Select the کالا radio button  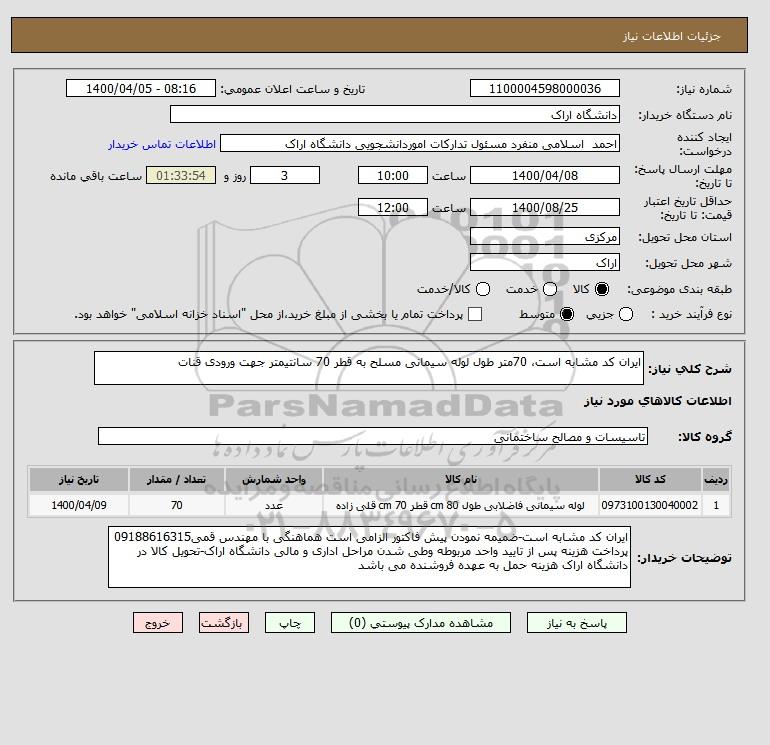(602, 289)
